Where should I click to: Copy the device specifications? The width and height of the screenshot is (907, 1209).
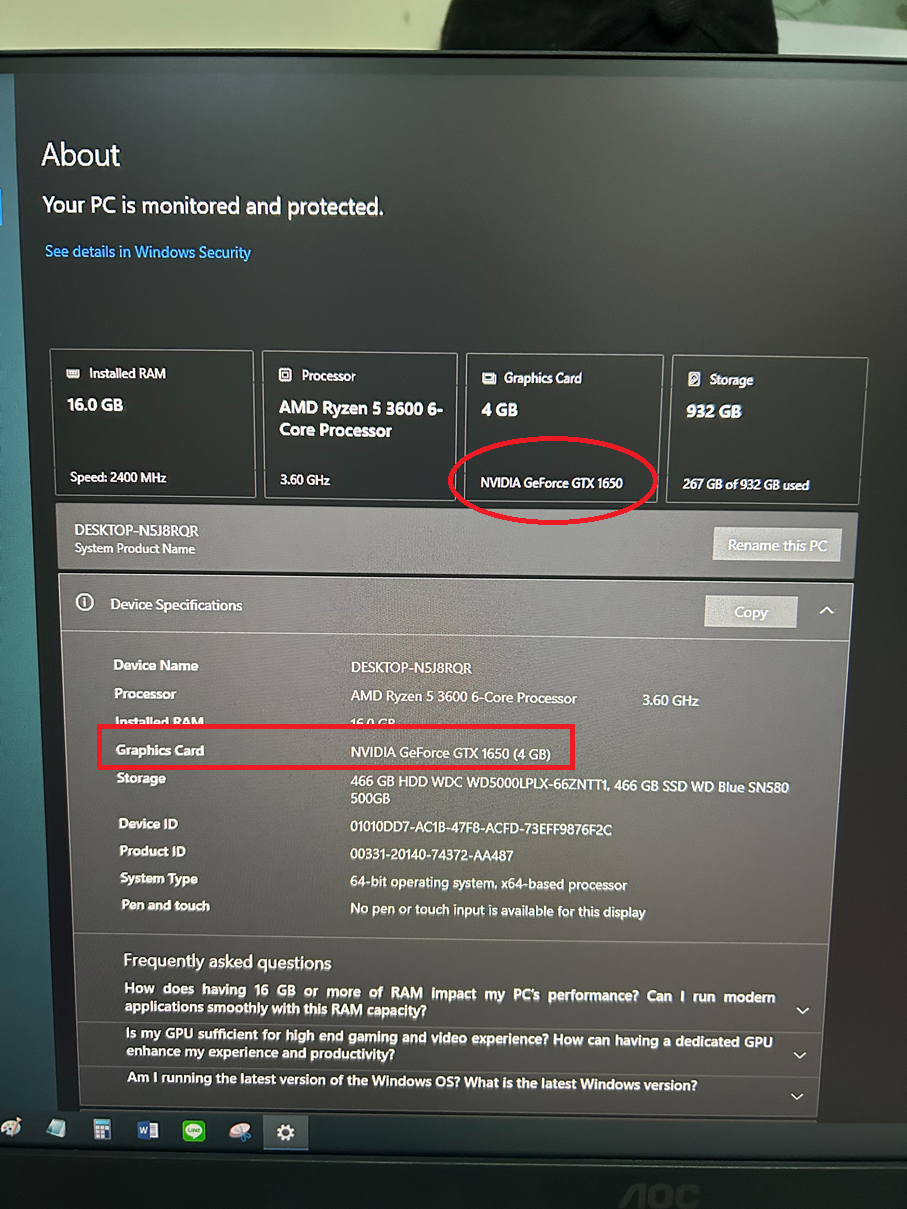coord(751,612)
